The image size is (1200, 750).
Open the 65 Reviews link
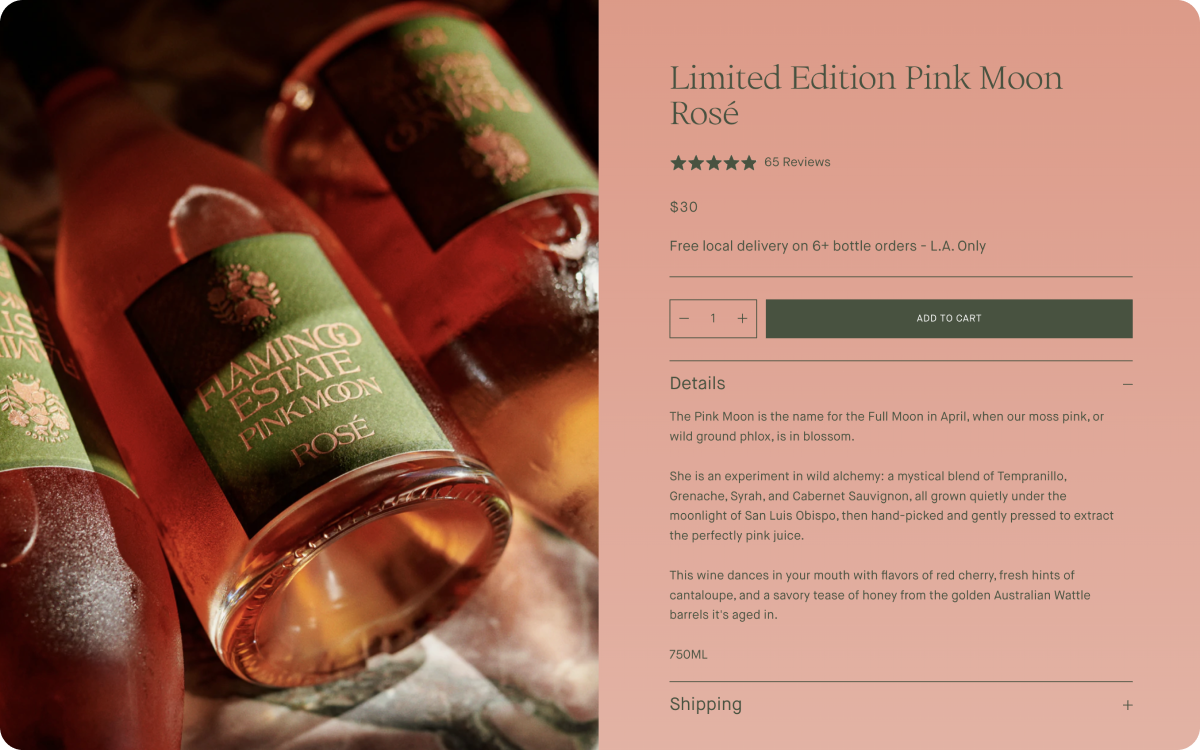pos(797,162)
